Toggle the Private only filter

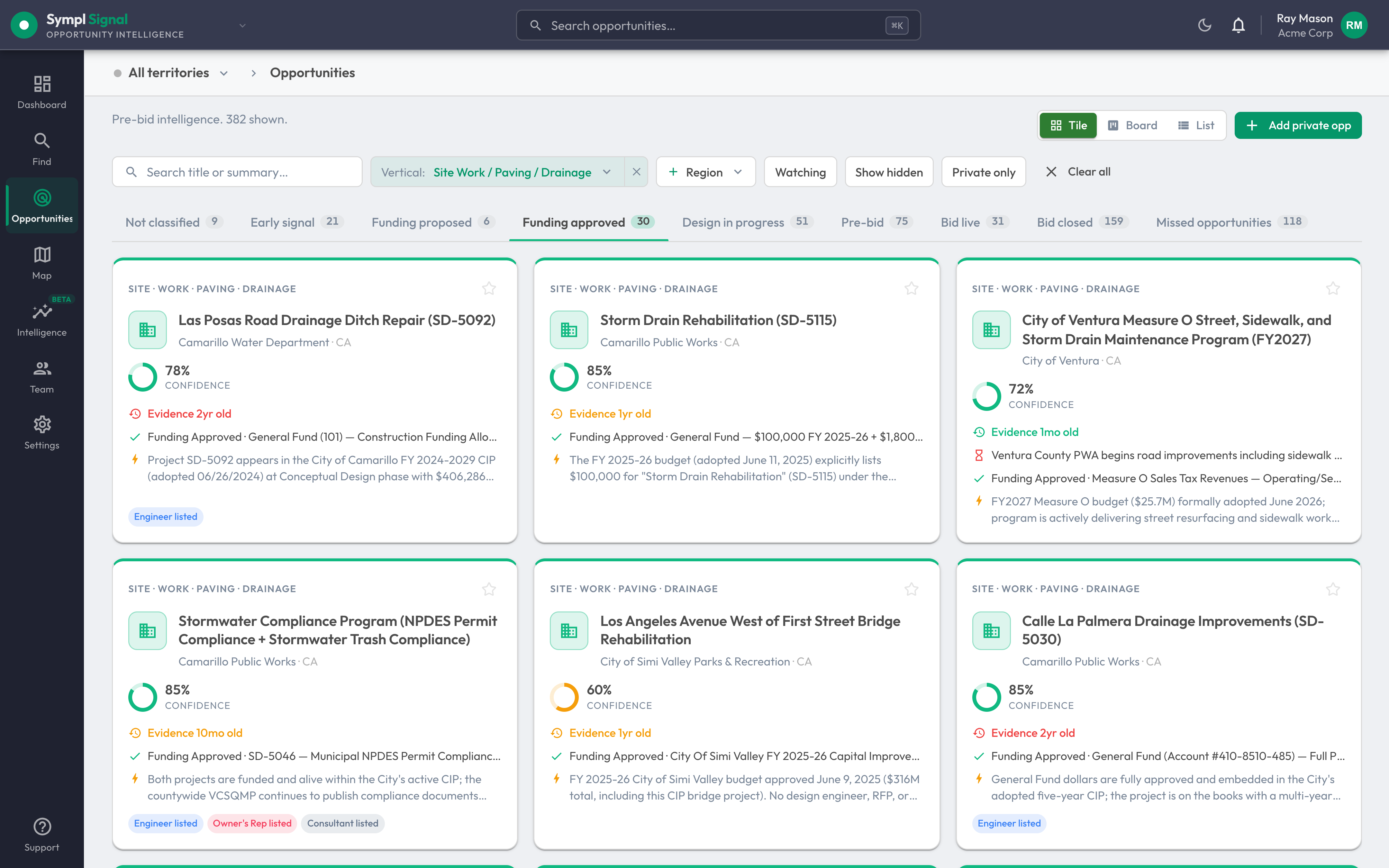coord(983,172)
